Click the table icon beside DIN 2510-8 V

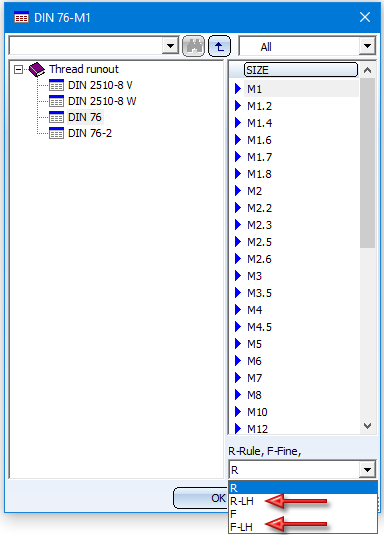pos(56,85)
